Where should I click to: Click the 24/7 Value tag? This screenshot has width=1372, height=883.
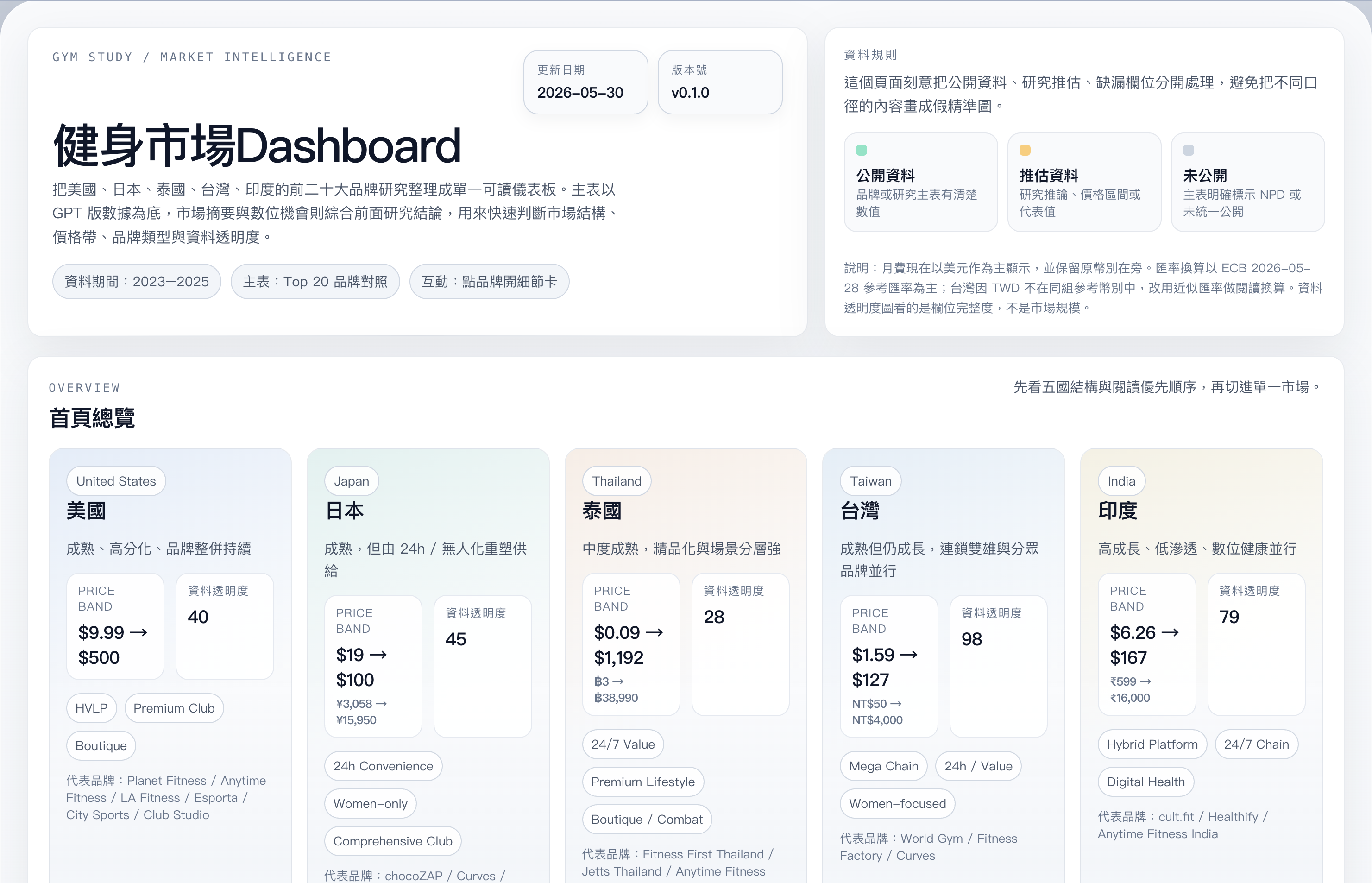point(623,744)
